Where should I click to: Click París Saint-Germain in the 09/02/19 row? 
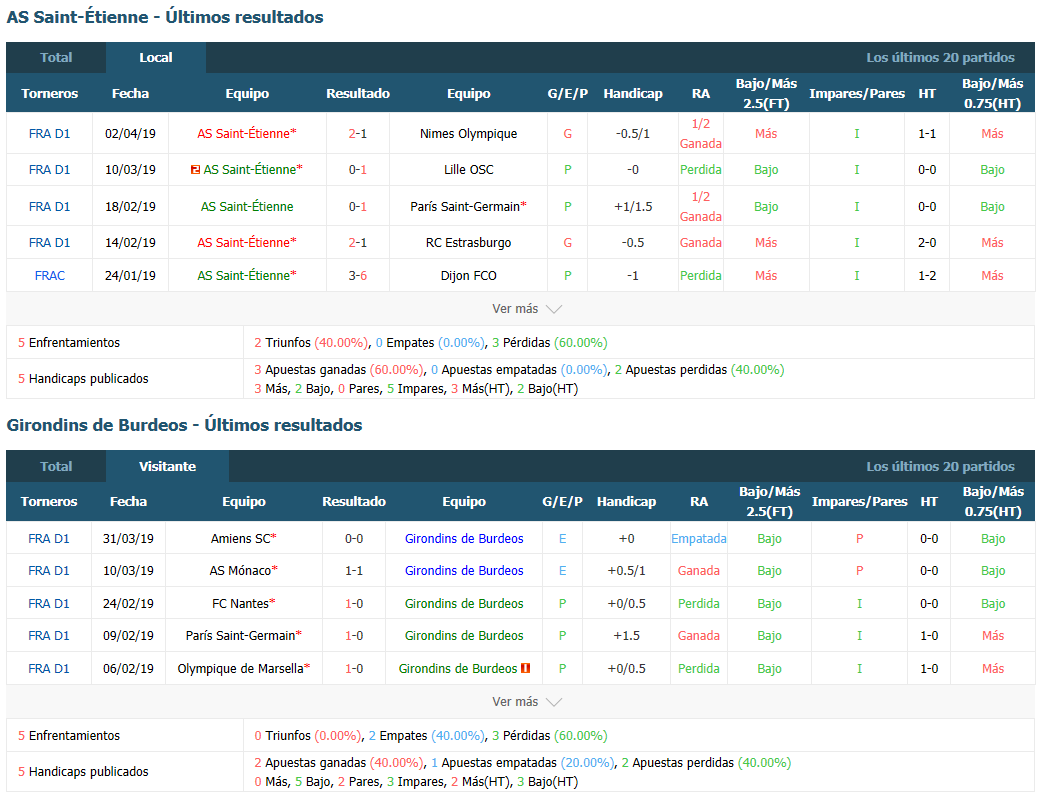click(x=240, y=636)
